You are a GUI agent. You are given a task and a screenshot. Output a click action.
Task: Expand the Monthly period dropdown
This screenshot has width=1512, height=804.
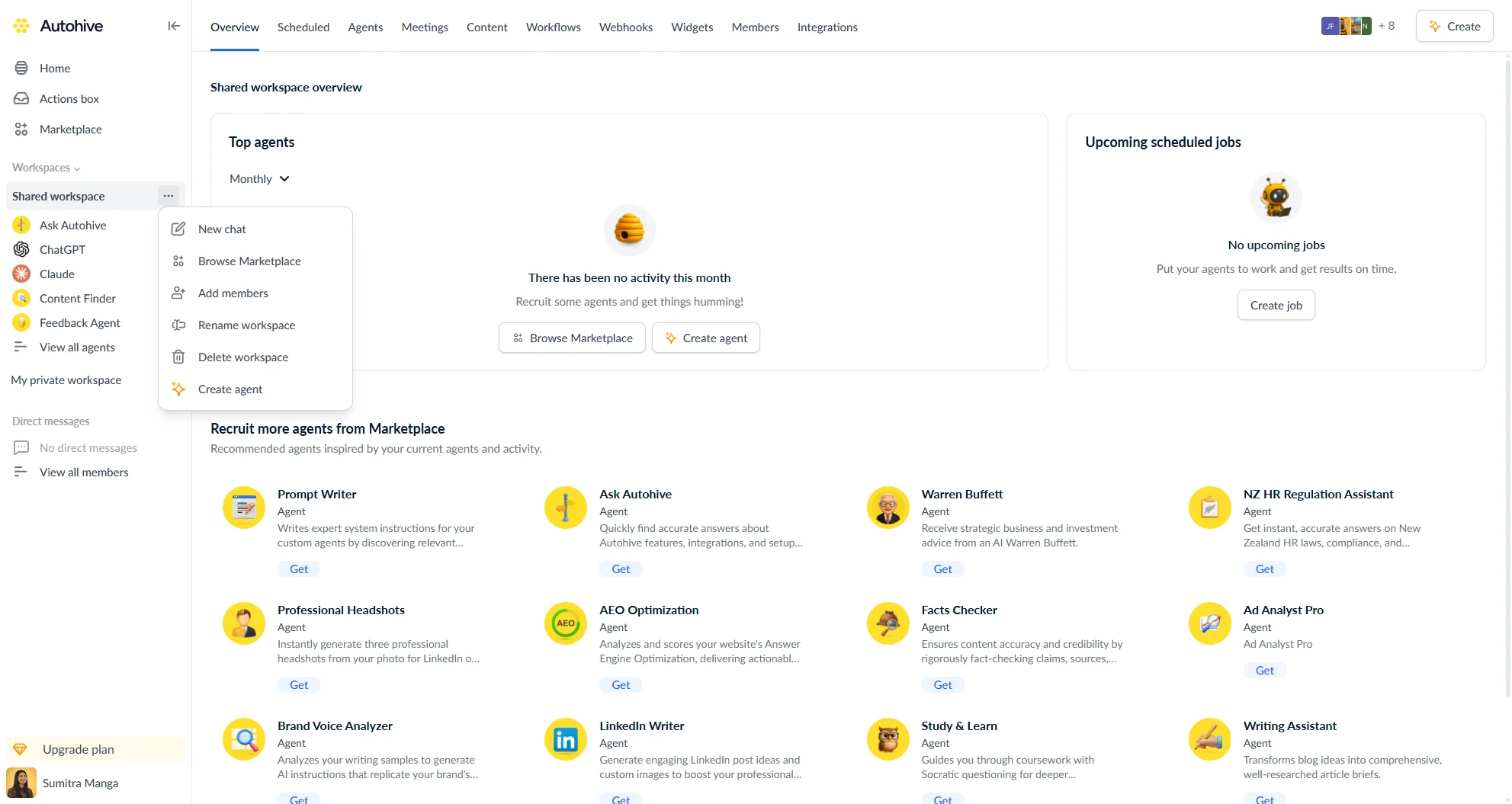[x=259, y=179]
